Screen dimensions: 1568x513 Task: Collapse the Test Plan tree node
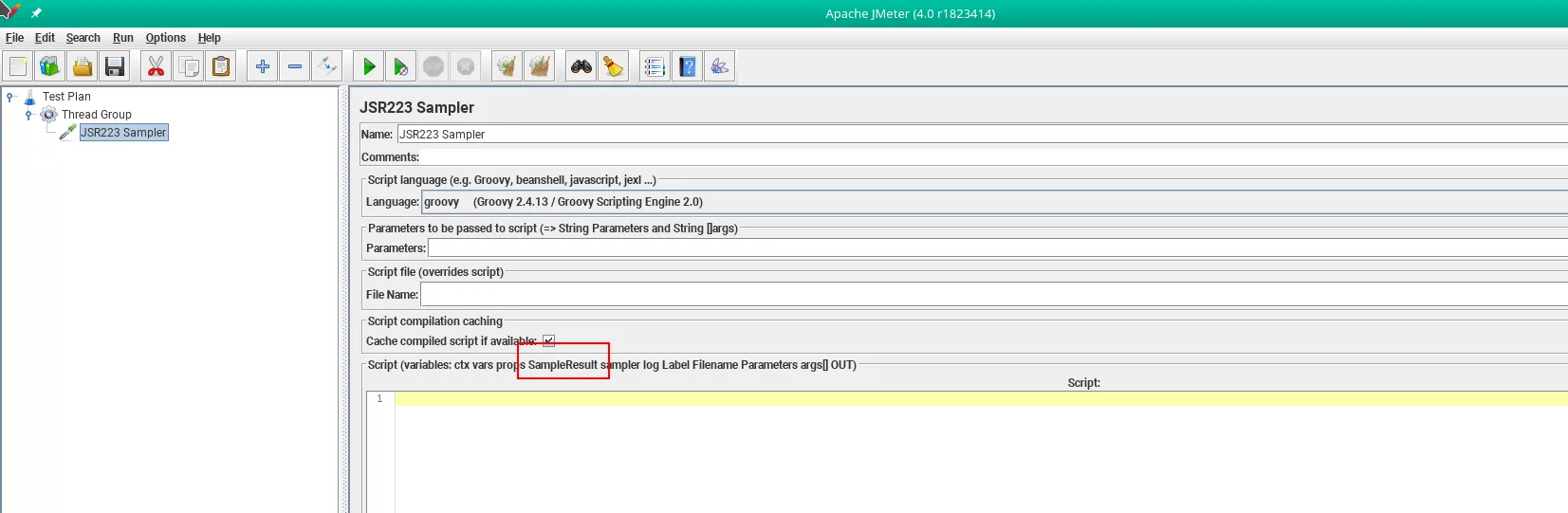tap(9, 97)
